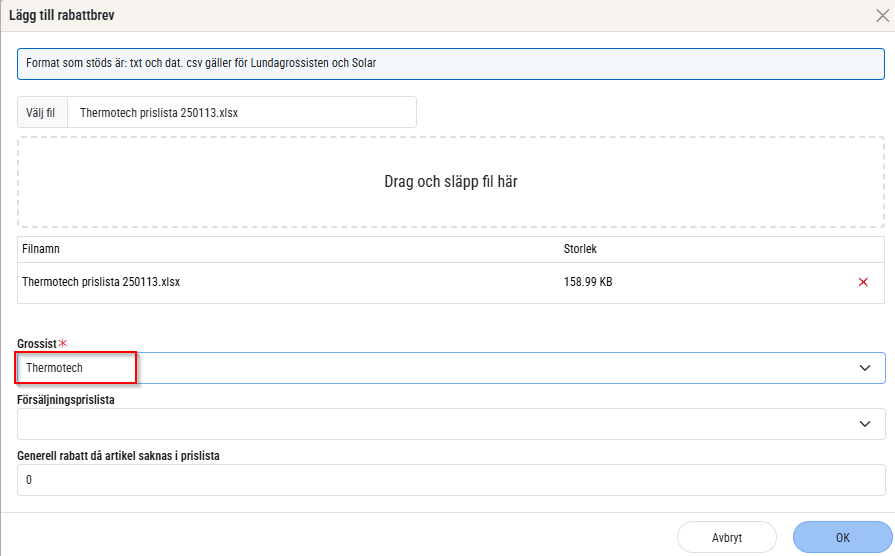Click the Lägg till rabattbrev title bar
This screenshot has width=895, height=556.
(400, 15)
